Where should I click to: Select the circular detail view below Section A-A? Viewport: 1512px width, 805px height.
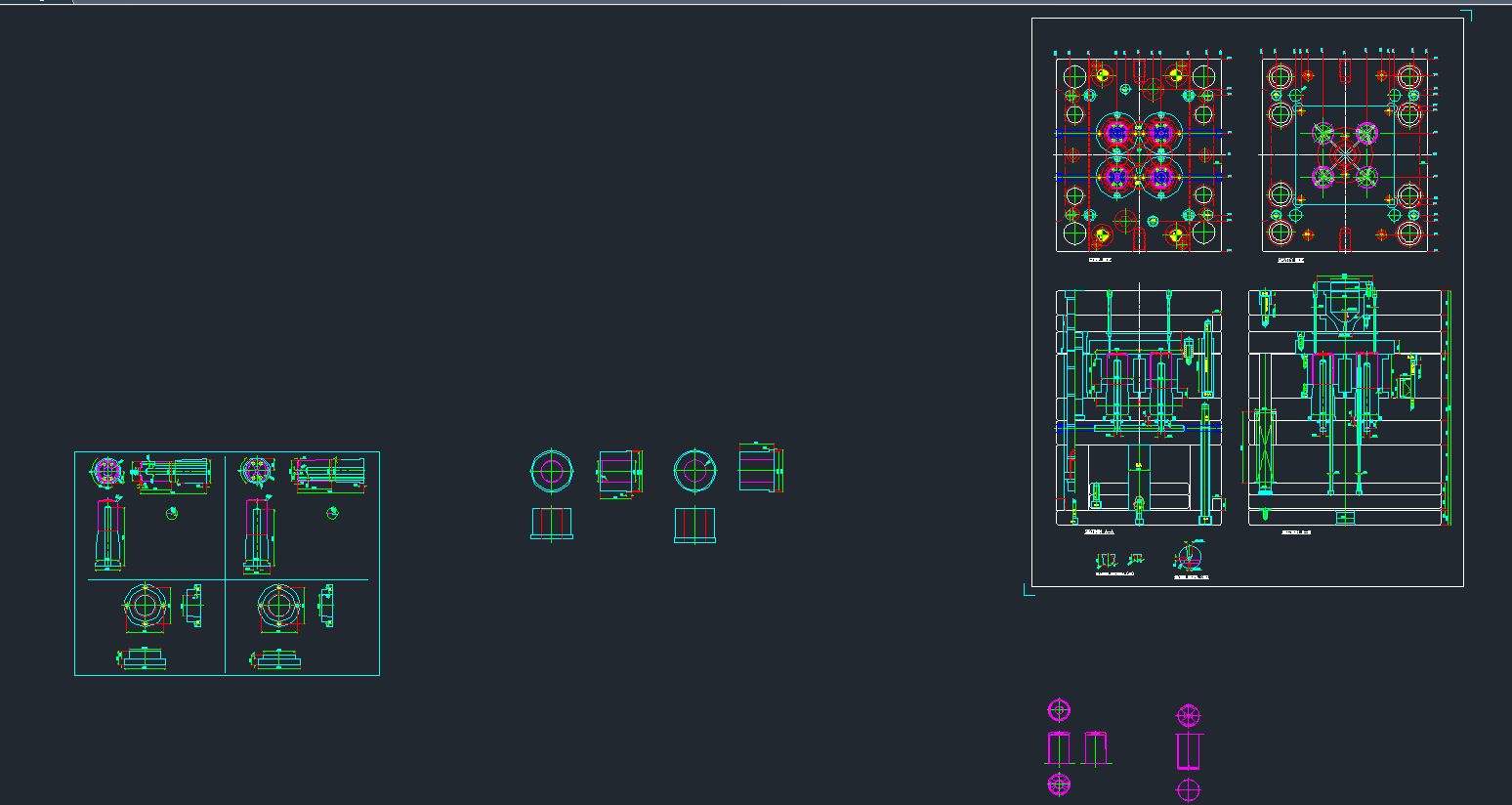point(1189,559)
